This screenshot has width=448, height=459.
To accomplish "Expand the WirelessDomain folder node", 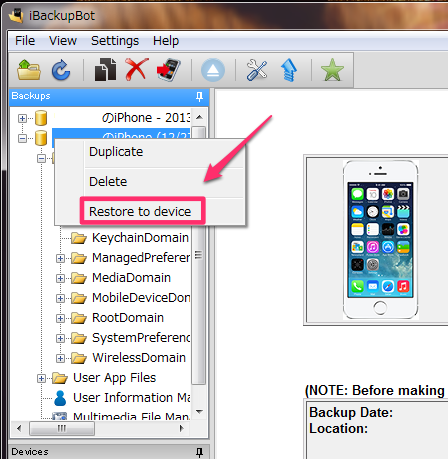I will point(60,358).
